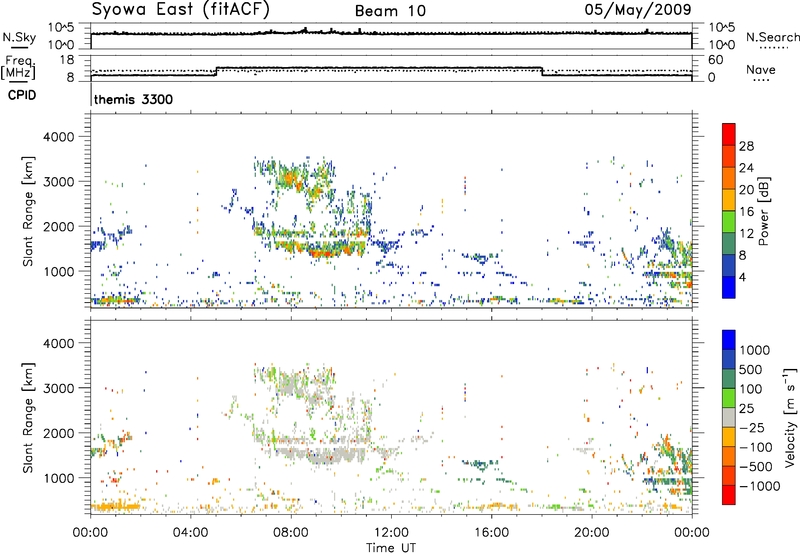The width and height of the screenshot is (800, 554).
Task: Select the '500' Velocity colorbar label
Action: [751, 370]
